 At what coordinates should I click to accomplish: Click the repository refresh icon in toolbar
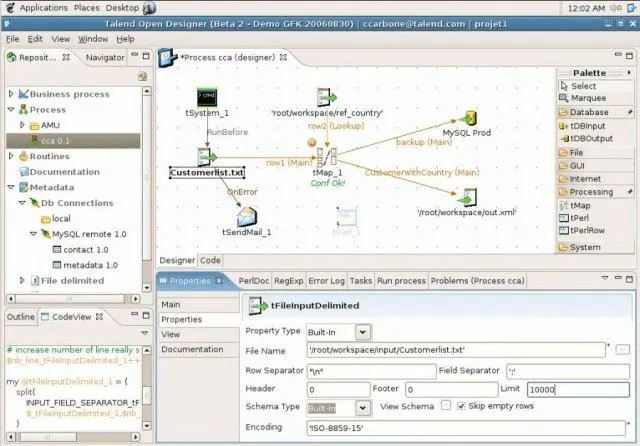click(142, 76)
